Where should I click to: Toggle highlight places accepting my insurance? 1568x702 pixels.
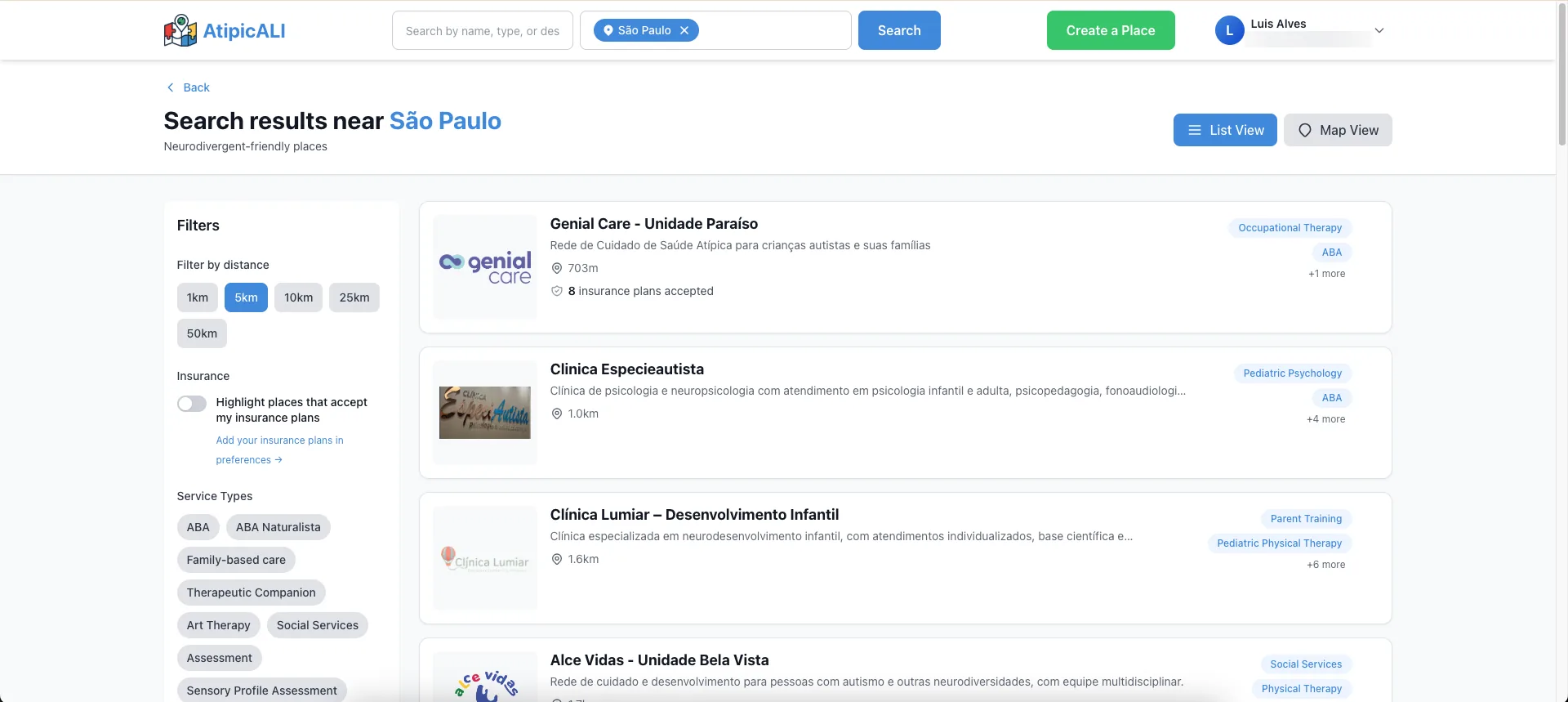point(192,404)
